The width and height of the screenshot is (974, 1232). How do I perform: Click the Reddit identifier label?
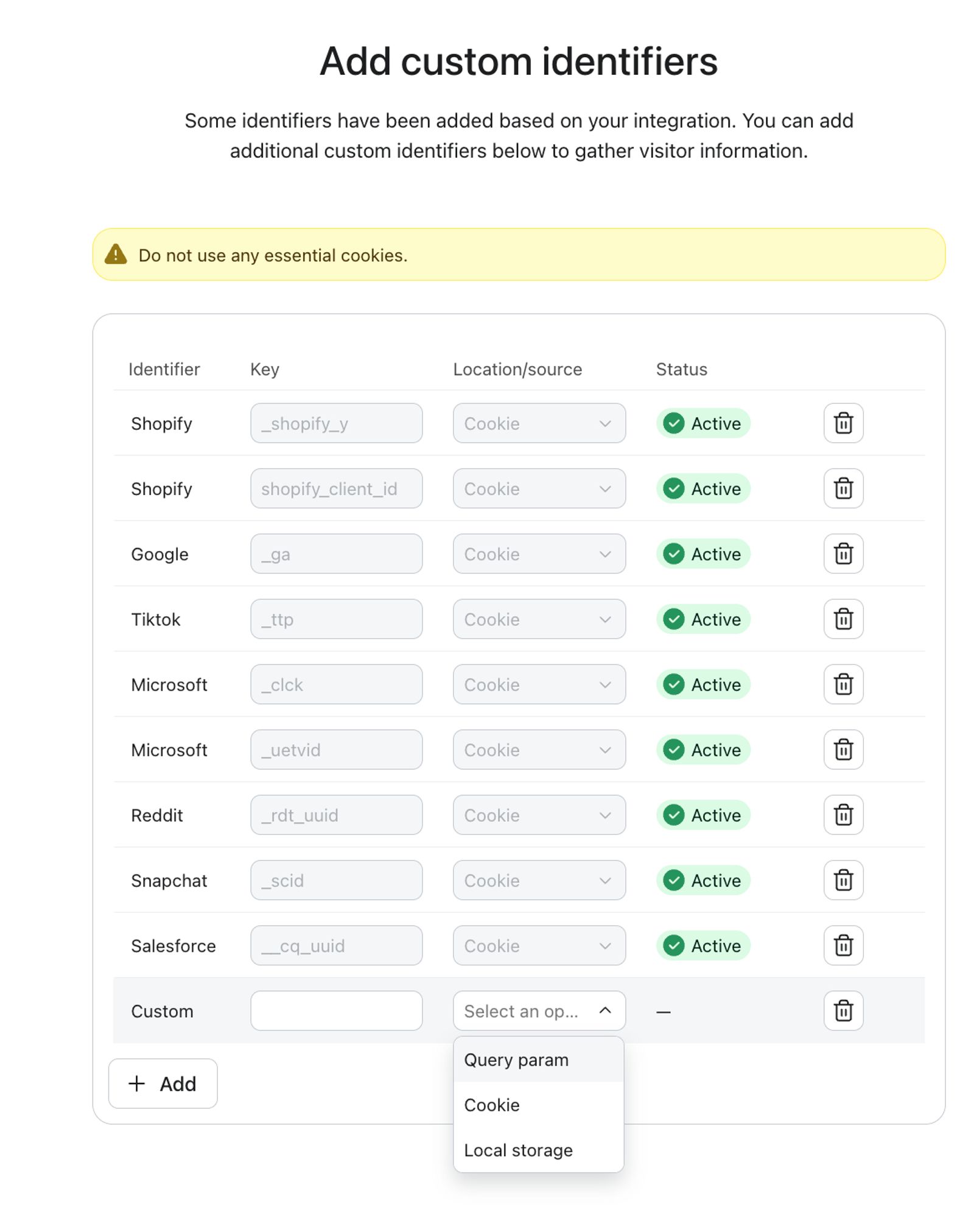tap(157, 815)
